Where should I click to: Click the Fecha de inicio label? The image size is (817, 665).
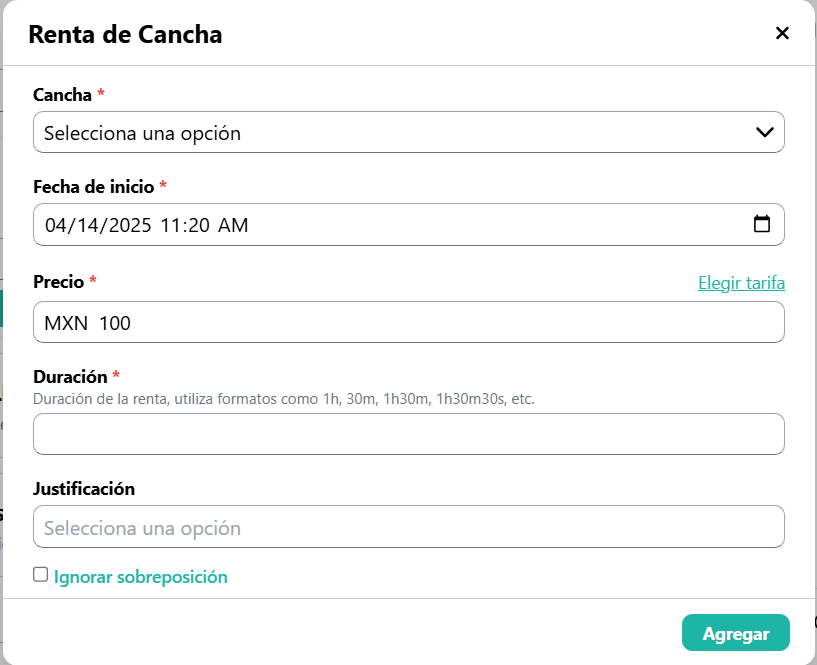pyautogui.click(x=93, y=187)
